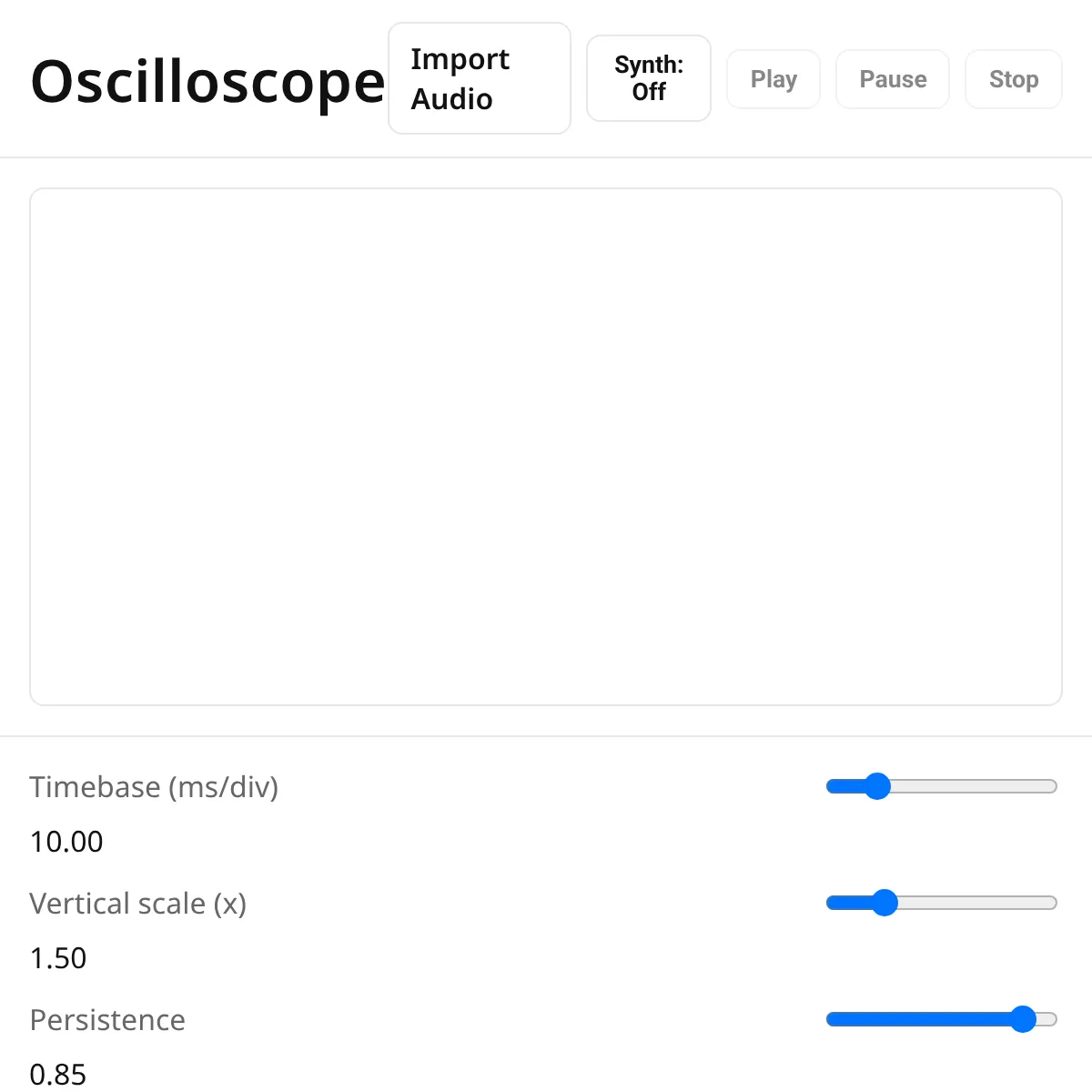Click the 10.00 timebase value
The height and width of the screenshot is (1092, 1092).
click(66, 842)
